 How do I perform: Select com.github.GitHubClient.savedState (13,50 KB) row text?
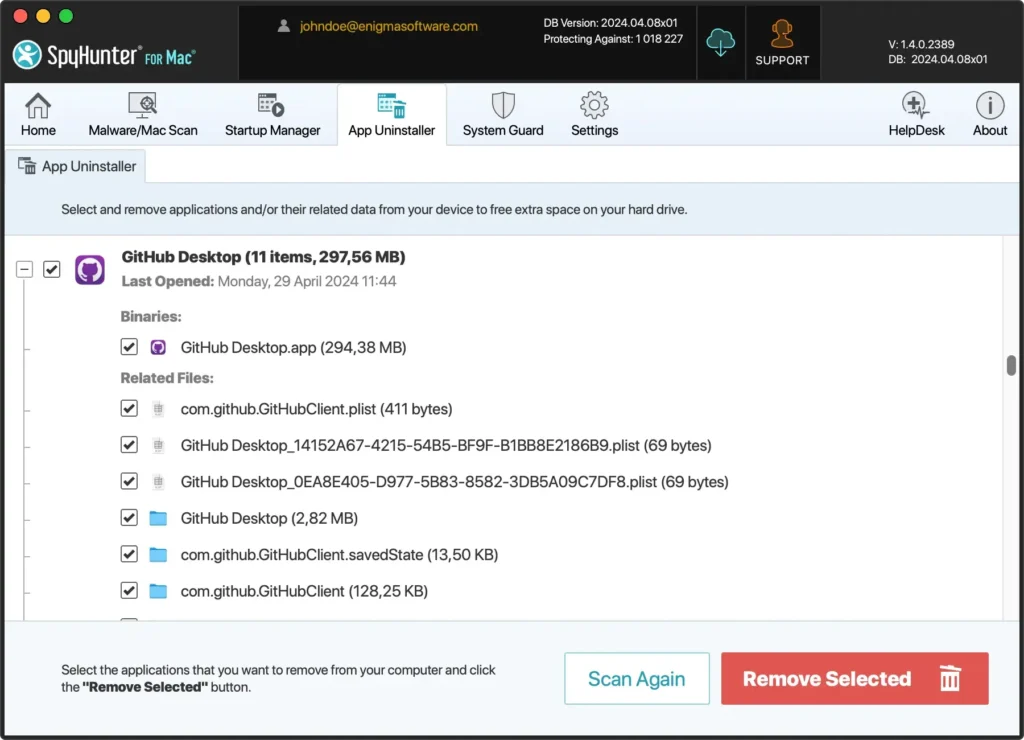pos(339,555)
